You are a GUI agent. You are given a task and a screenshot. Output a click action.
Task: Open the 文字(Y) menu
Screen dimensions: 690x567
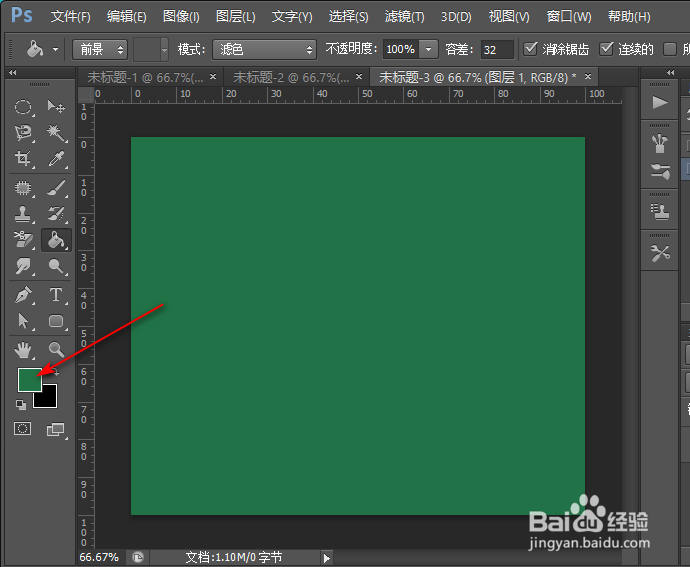point(292,17)
